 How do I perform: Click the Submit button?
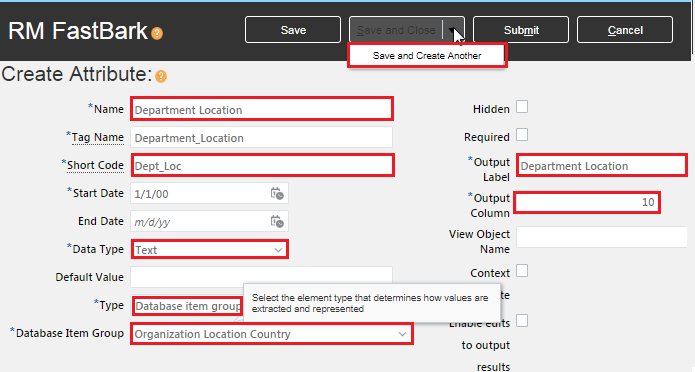click(x=521, y=30)
